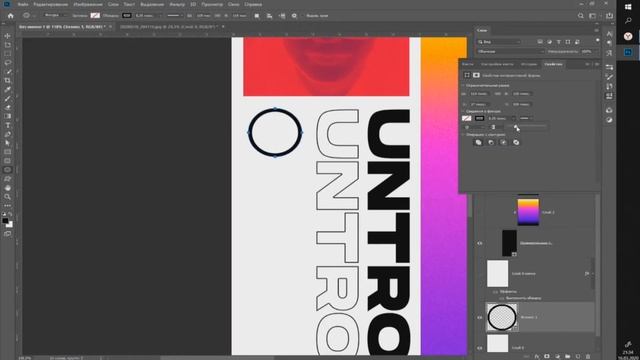Open stroke line style dropdown in options bar
This screenshot has width=640, height=360.
coord(175,16)
